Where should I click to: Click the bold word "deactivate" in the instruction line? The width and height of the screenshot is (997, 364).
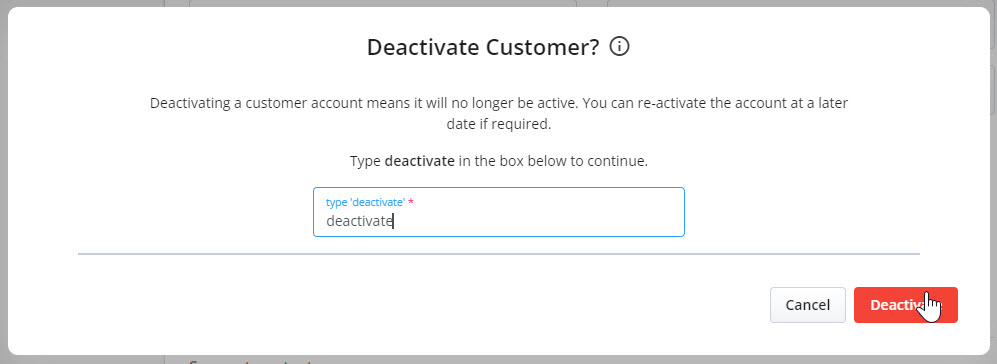420,161
